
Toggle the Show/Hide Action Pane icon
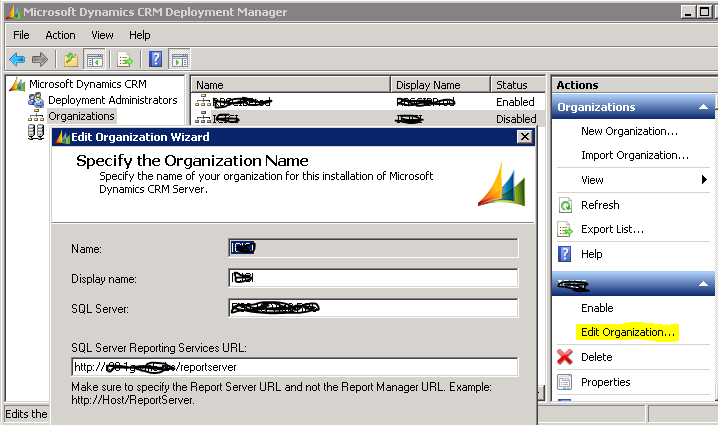[x=180, y=59]
